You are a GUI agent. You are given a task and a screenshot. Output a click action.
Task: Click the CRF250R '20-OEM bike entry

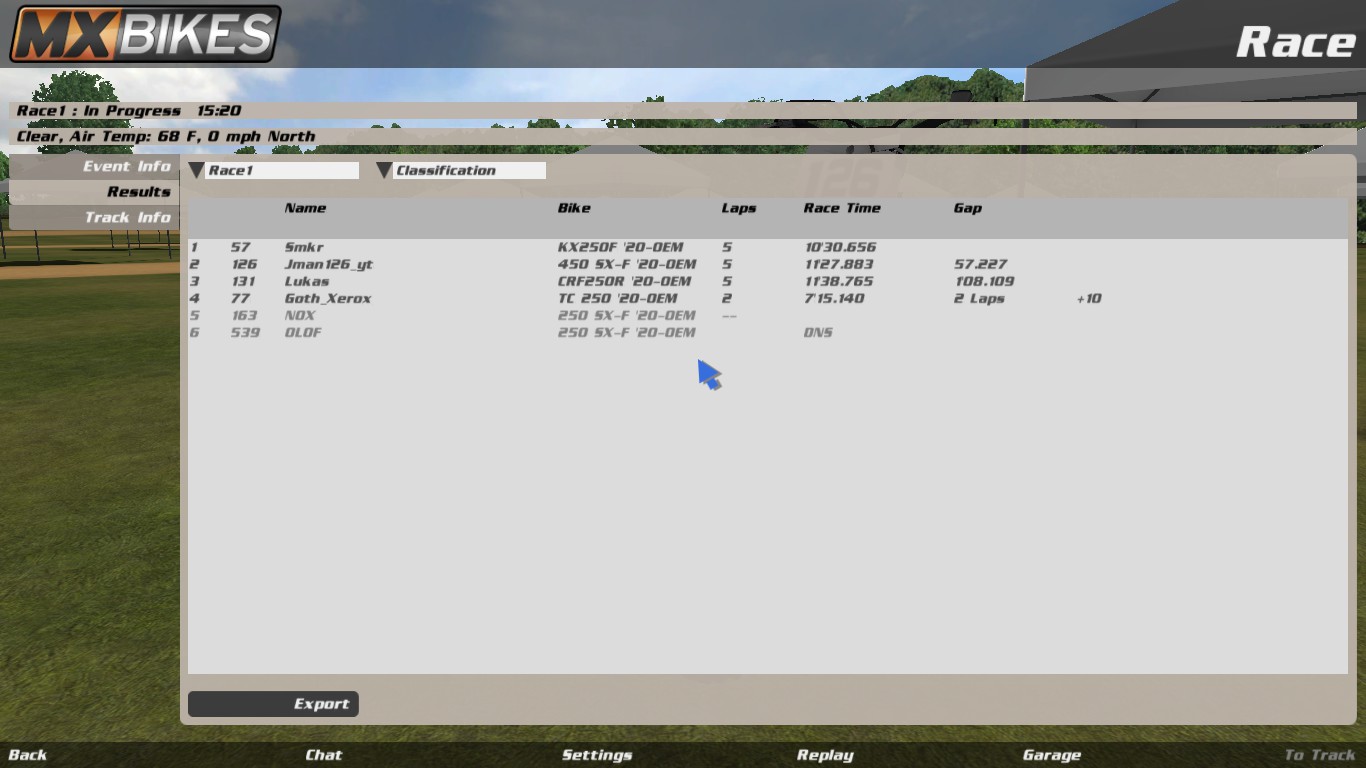(x=624, y=281)
